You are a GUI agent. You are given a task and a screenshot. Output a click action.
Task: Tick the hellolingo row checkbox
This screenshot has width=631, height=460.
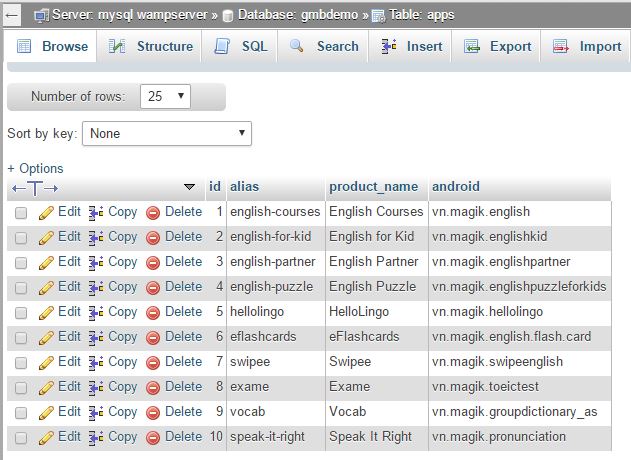21,313
